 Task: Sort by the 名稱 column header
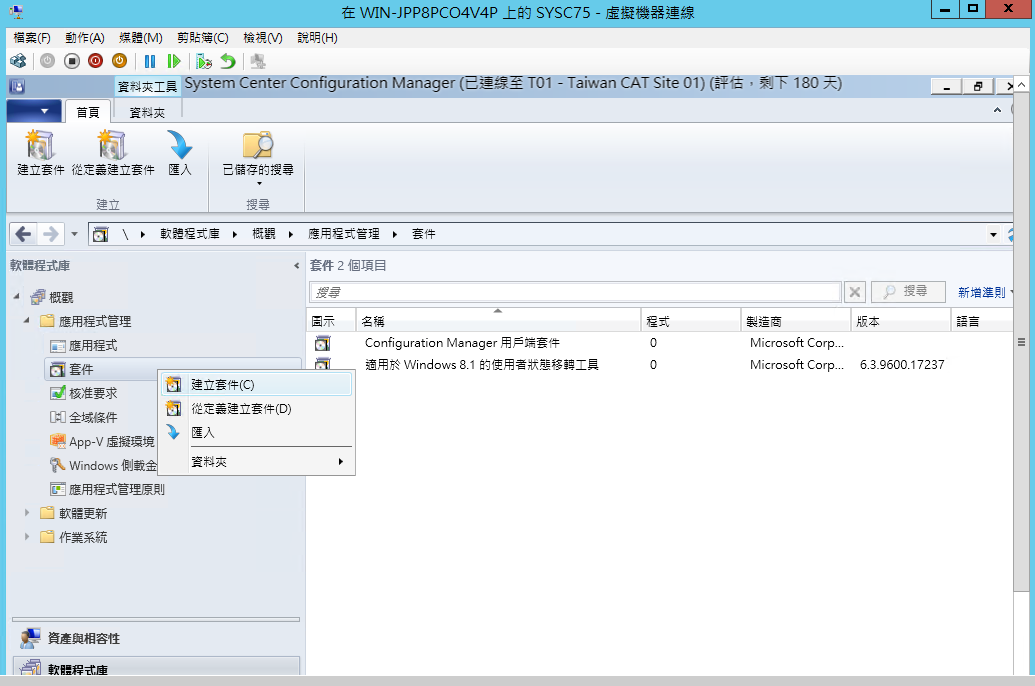pos(498,322)
